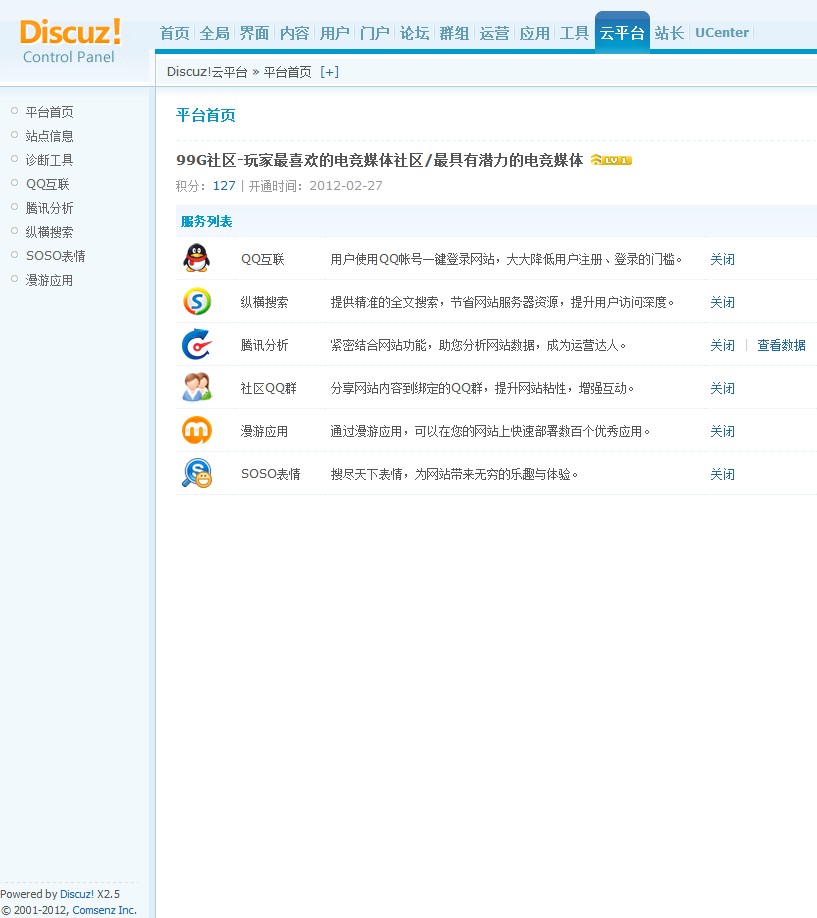Click the 开通时间 2012-02-27 date

(x=346, y=186)
